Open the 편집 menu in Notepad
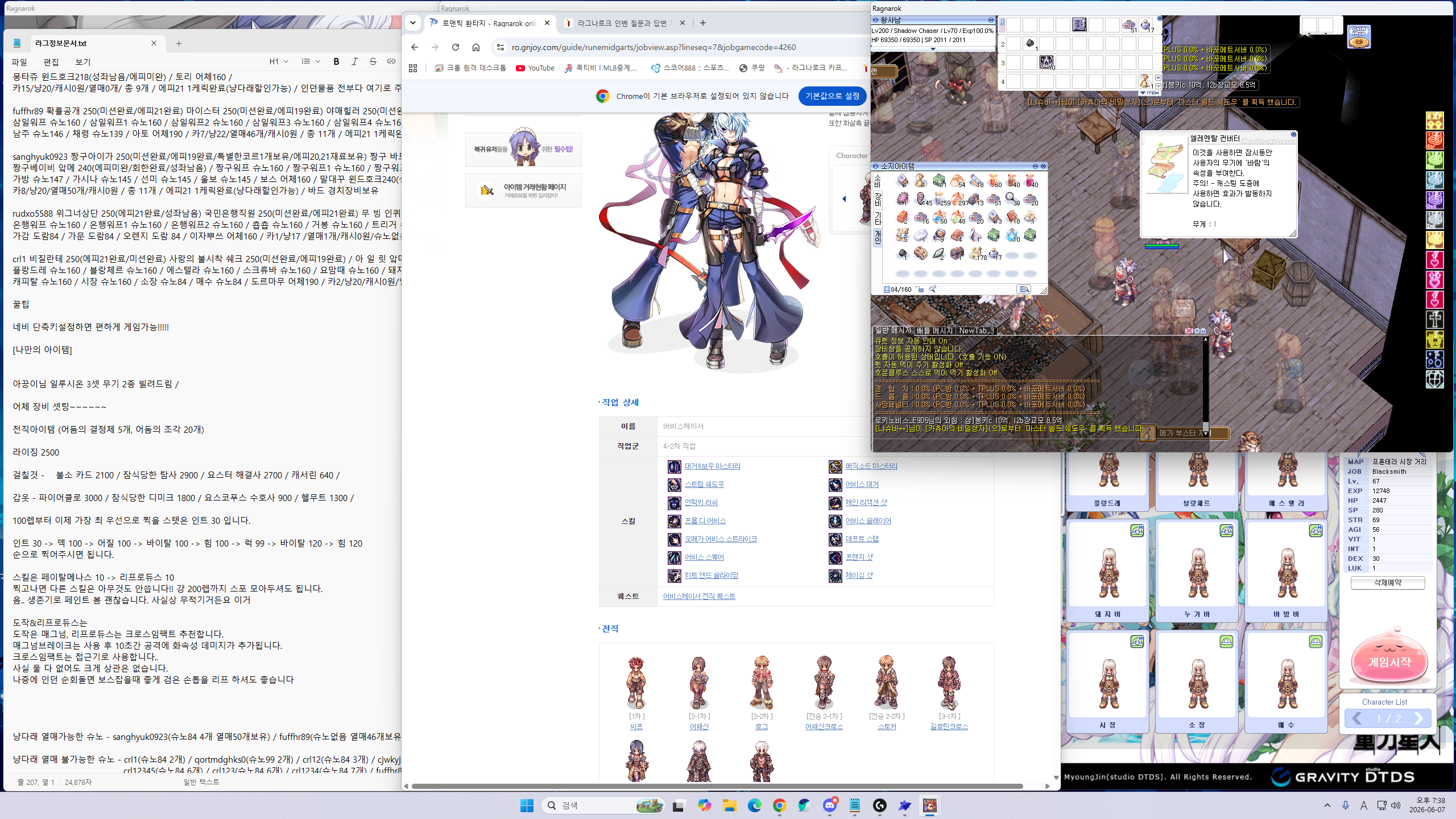 click(x=51, y=62)
